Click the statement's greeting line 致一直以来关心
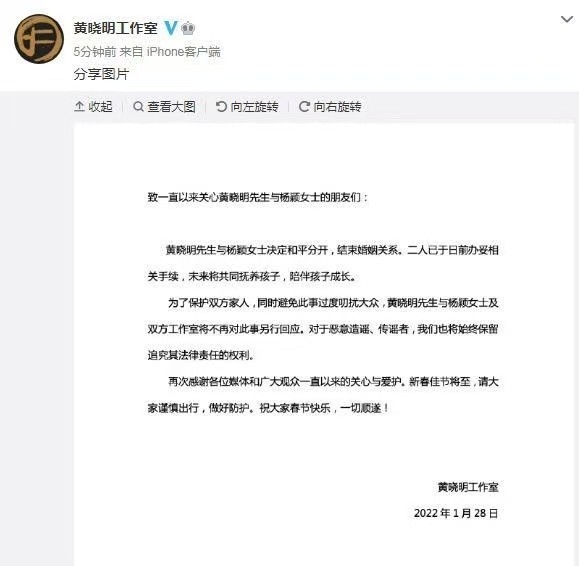 258,197
